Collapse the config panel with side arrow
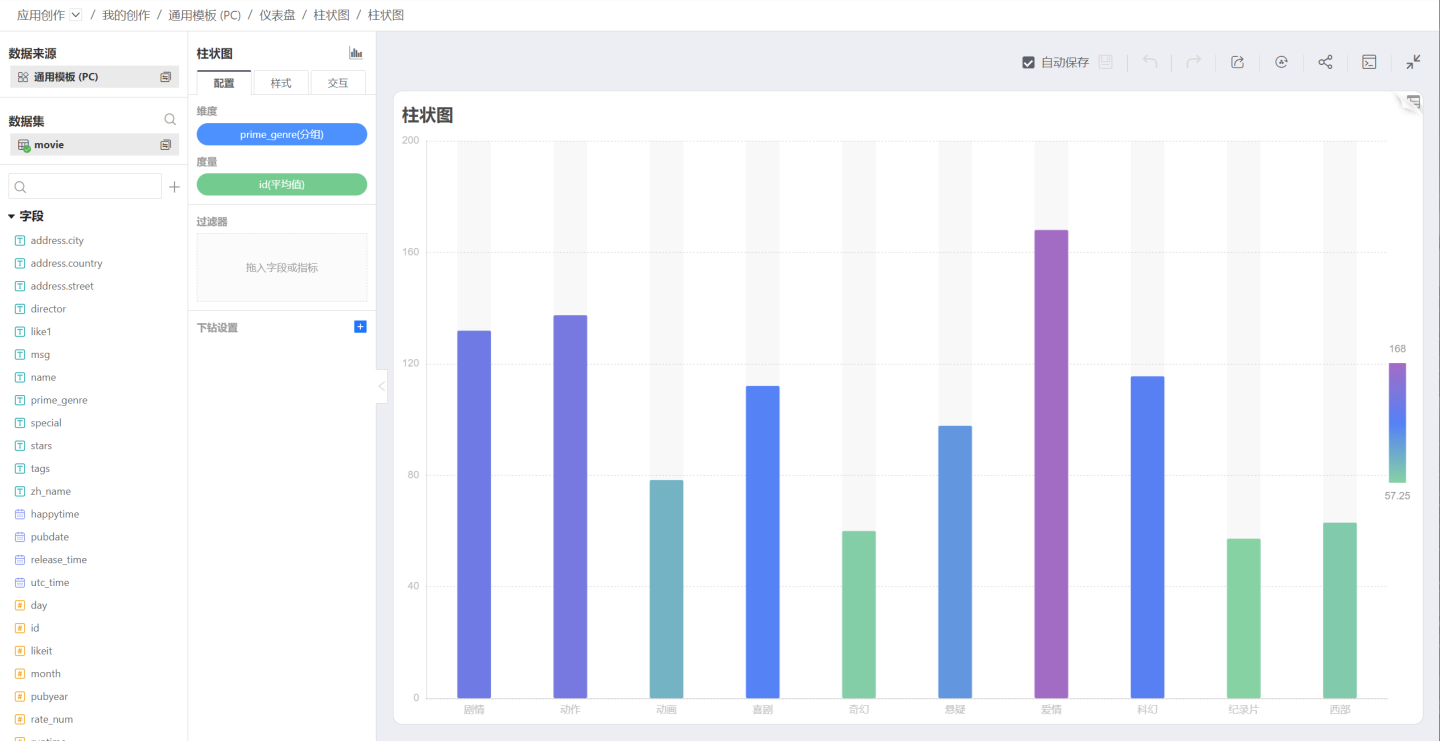The width and height of the screenshot is (1440, 741). point(381,386)
